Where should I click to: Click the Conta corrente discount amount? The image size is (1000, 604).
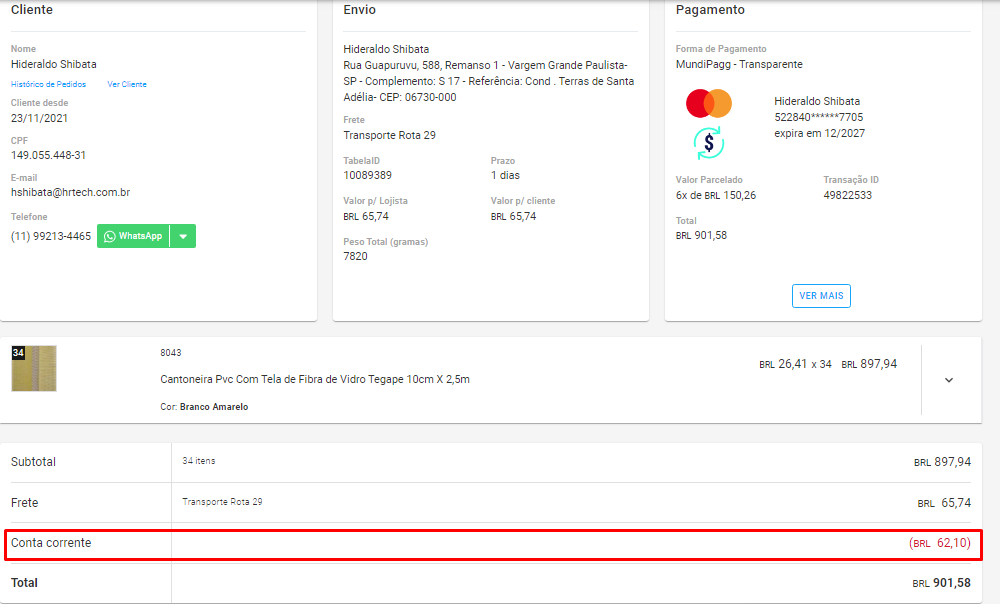point(940,543)
